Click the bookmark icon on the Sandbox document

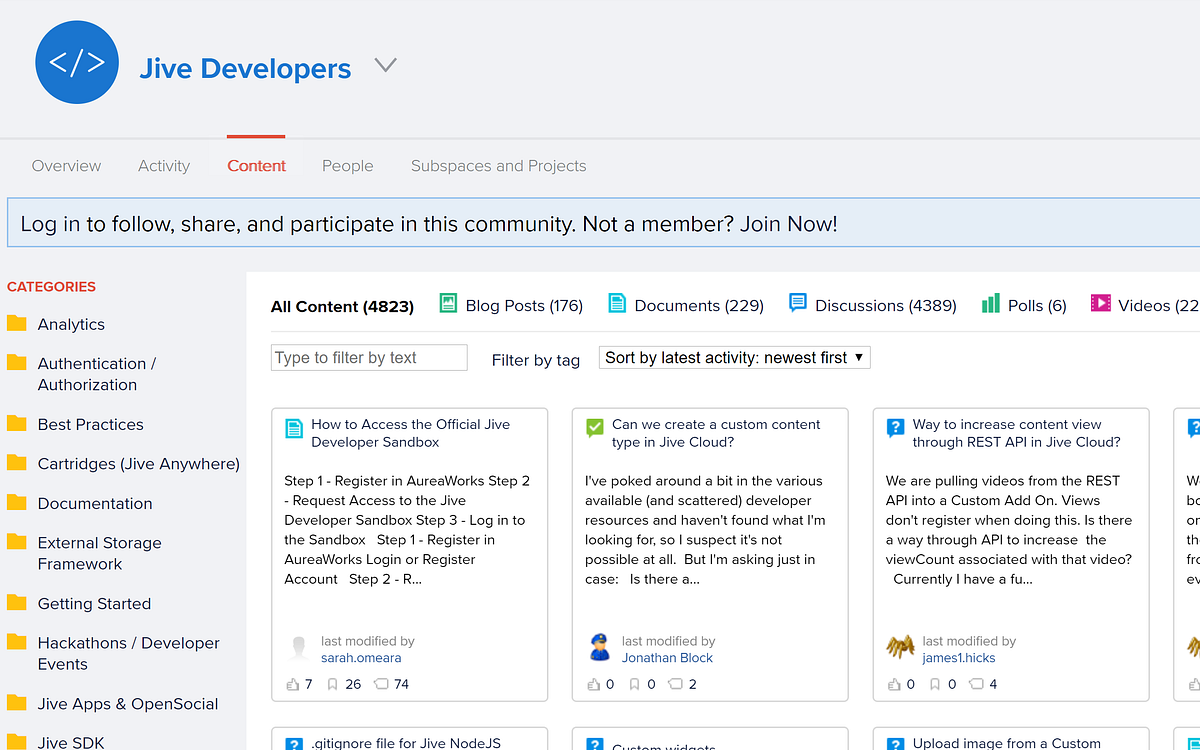pos(335,683)
